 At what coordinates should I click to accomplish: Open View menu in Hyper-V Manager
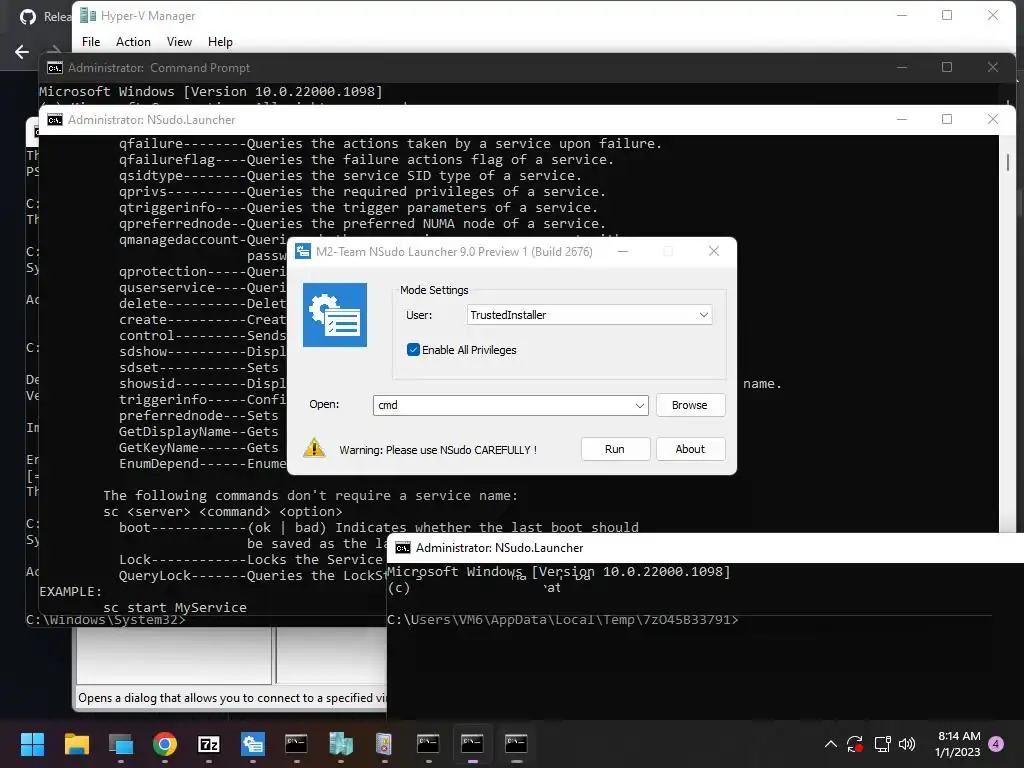tap(179, 42)
